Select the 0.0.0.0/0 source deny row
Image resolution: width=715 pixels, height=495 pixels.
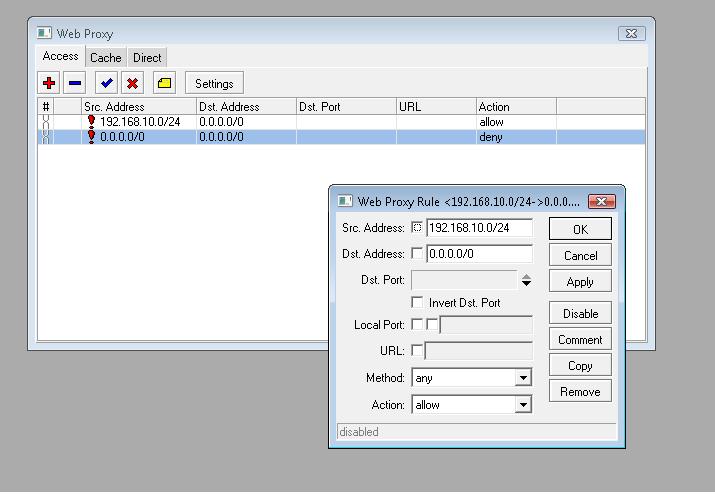[342, 137]
